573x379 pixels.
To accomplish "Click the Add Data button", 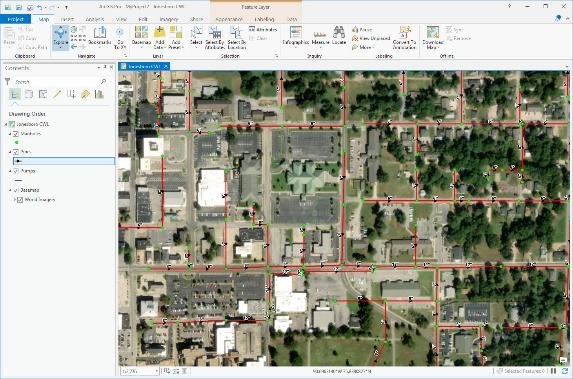I will pos(159,37).
